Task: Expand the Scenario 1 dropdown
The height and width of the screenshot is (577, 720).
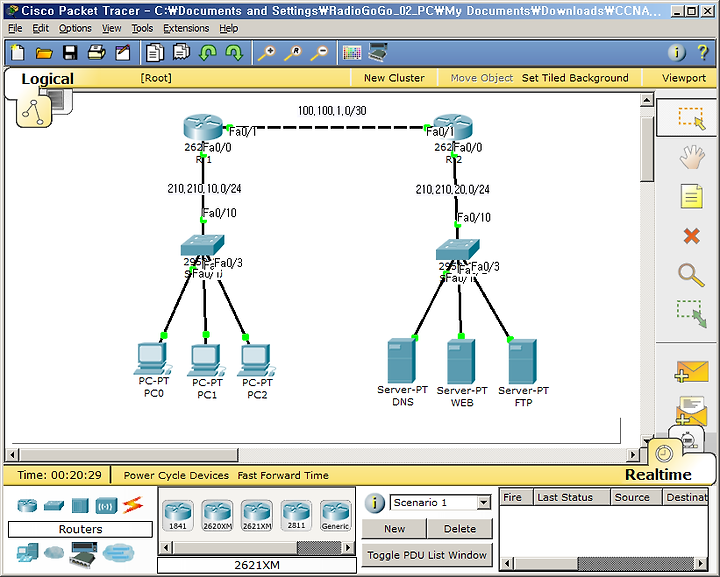Action: pyautogui.click(x=483, y=503)
